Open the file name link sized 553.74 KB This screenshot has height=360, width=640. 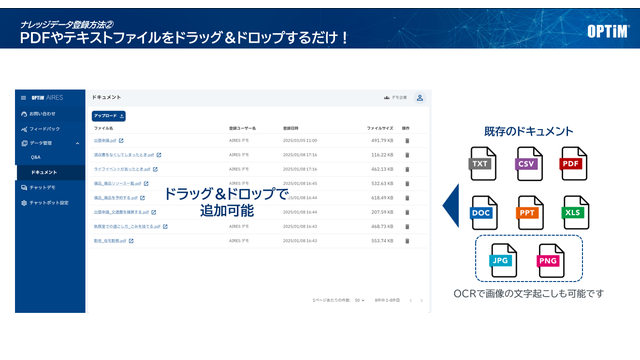(x=110, y=241)
